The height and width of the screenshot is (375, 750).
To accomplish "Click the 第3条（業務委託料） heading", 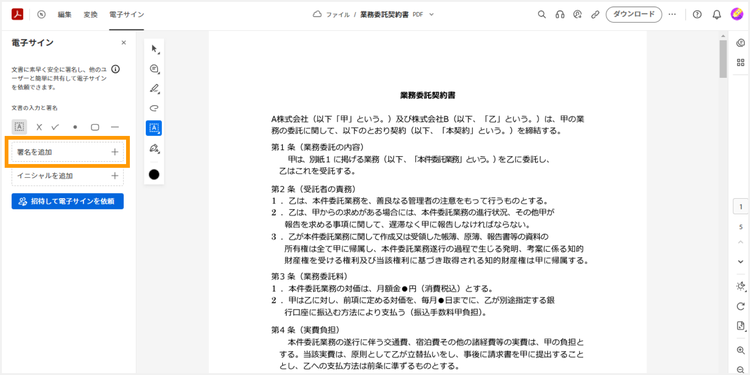I will 310,276.
